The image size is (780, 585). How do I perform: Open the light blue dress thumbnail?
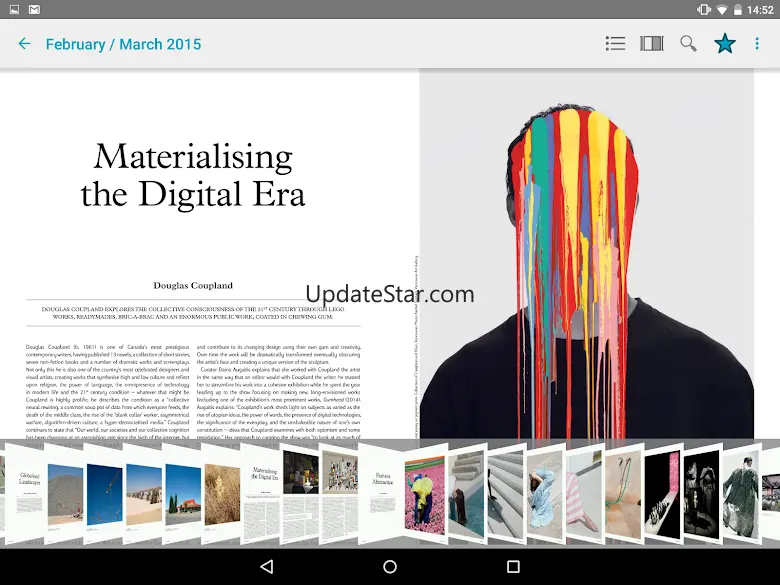545,493
